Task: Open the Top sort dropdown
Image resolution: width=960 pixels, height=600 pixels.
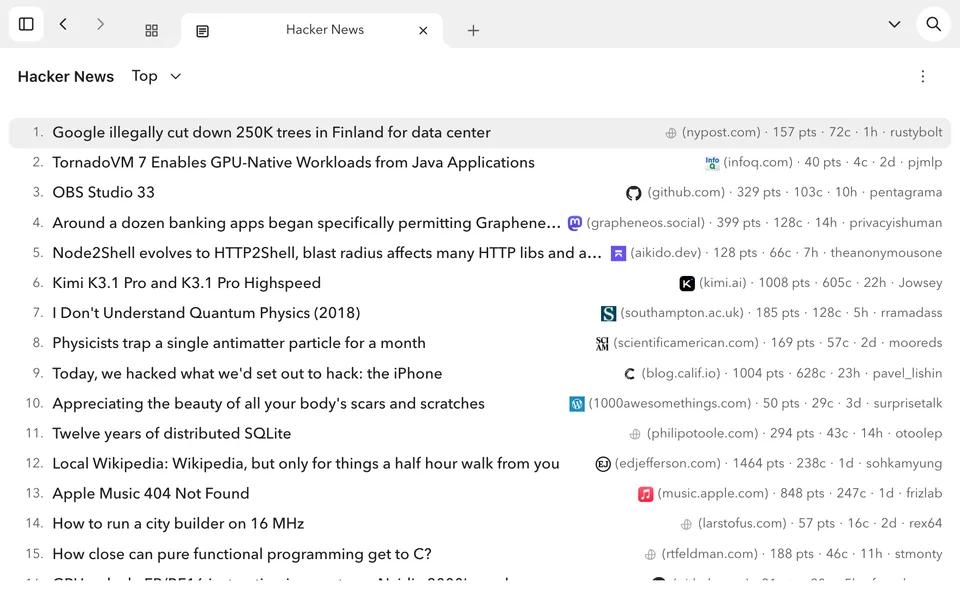Action: (157, 76)
